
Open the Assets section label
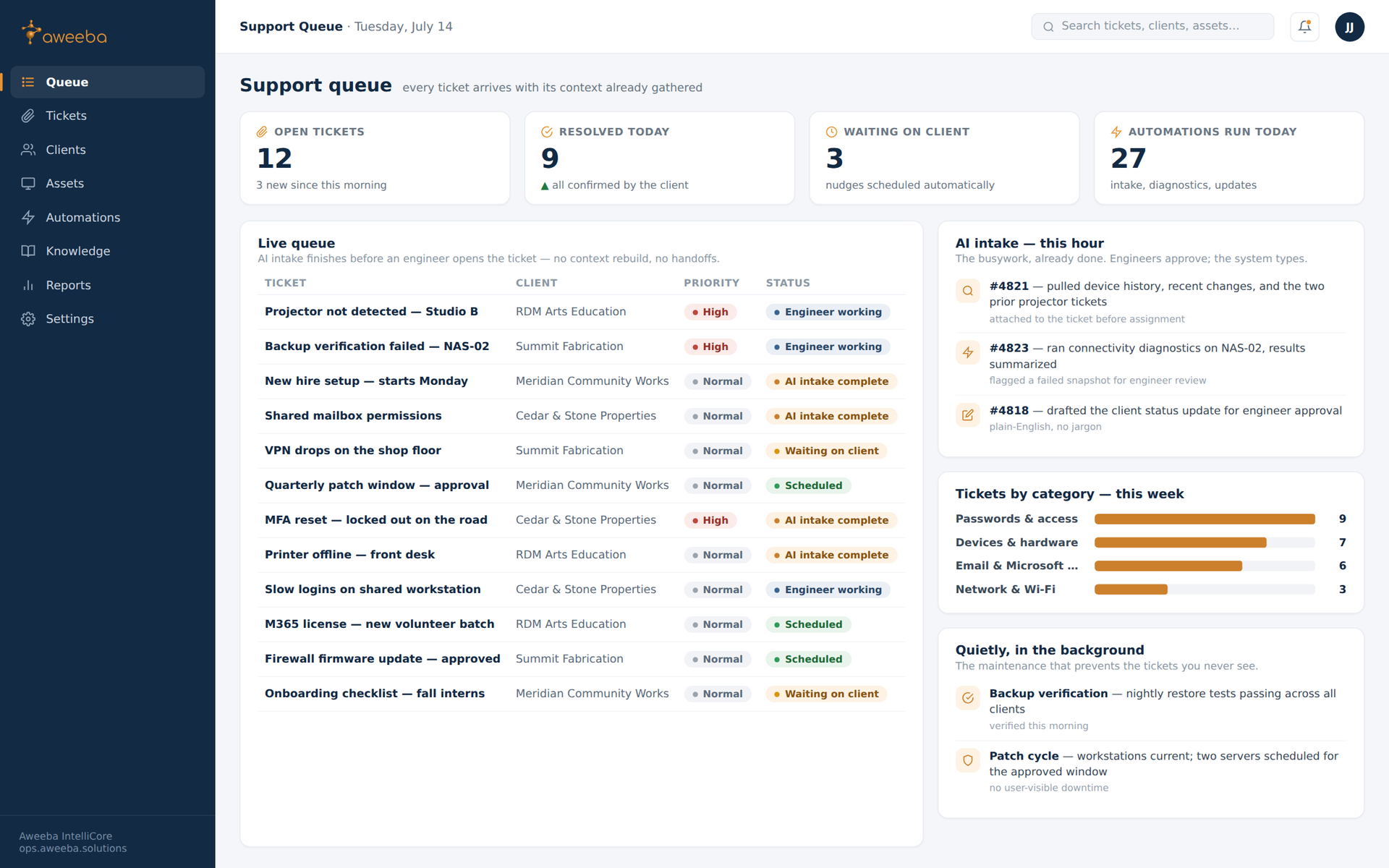[64, 184]
